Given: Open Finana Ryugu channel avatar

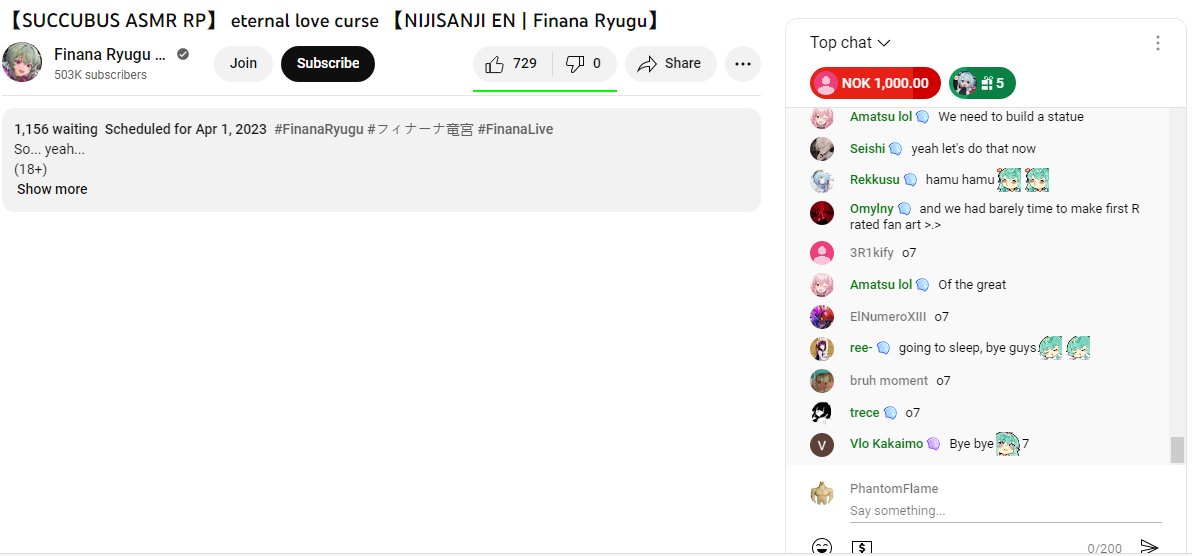Looking at the screenshot, I should coord(22,62).
